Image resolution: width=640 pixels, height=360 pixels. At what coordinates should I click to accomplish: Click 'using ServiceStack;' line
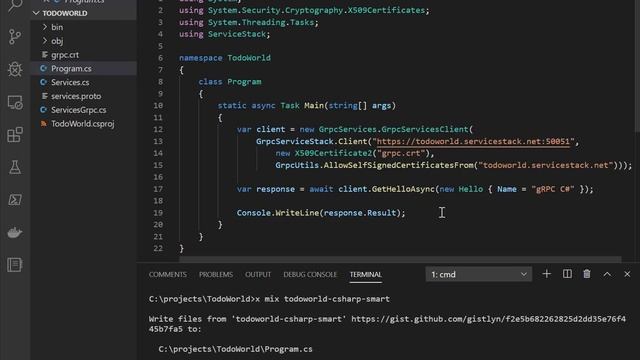pos(224,34)
